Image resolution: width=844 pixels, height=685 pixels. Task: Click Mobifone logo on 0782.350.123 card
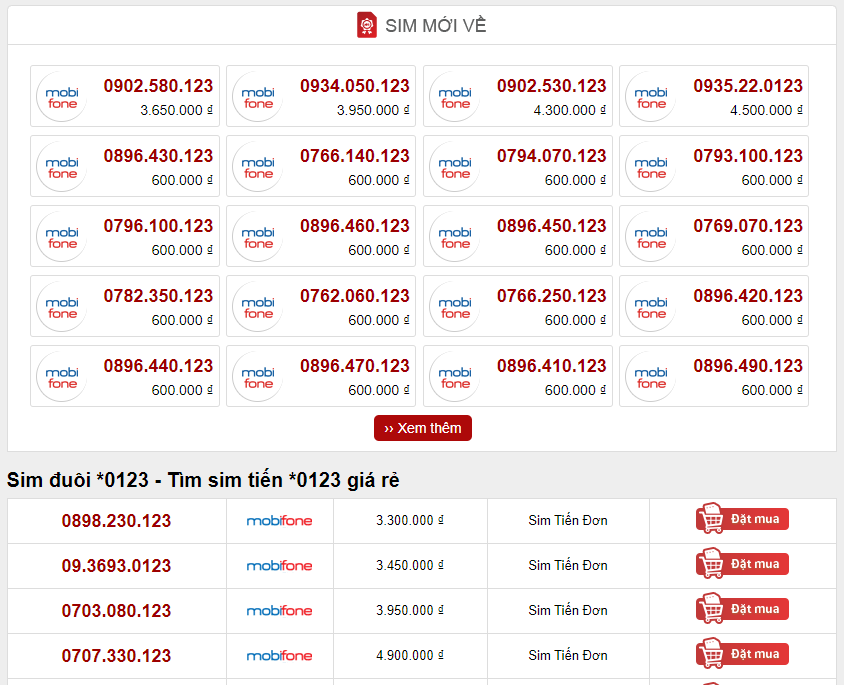[x=62, y=307]
